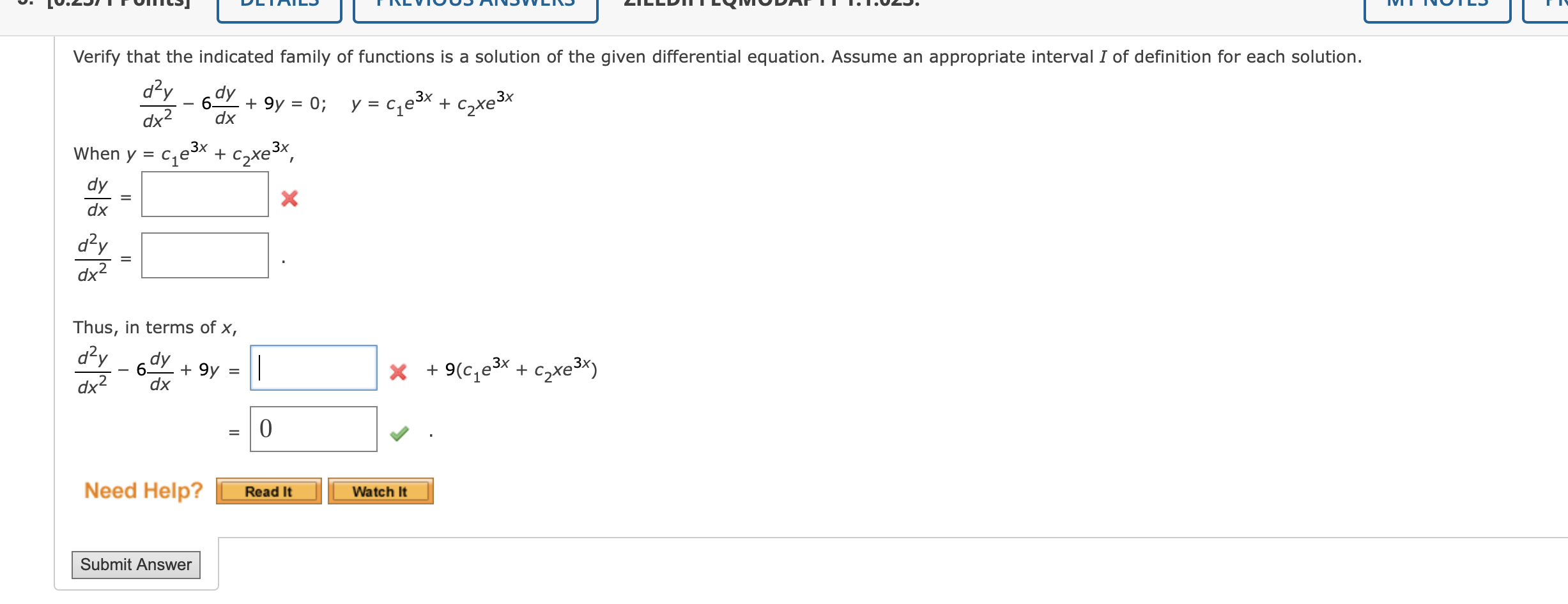
Task: Click the red X in the Thus equation row
Action: pos(399,372)
